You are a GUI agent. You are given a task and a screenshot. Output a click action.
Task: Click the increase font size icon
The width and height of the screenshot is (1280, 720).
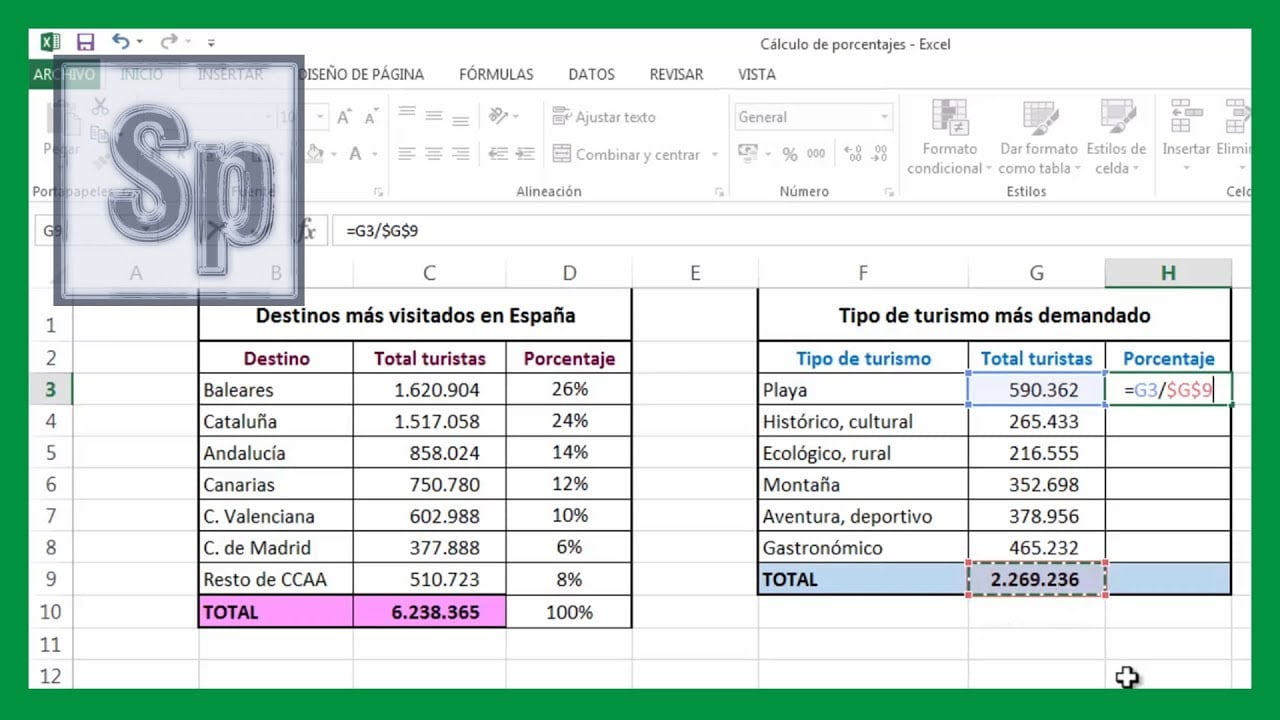[344, 117]
